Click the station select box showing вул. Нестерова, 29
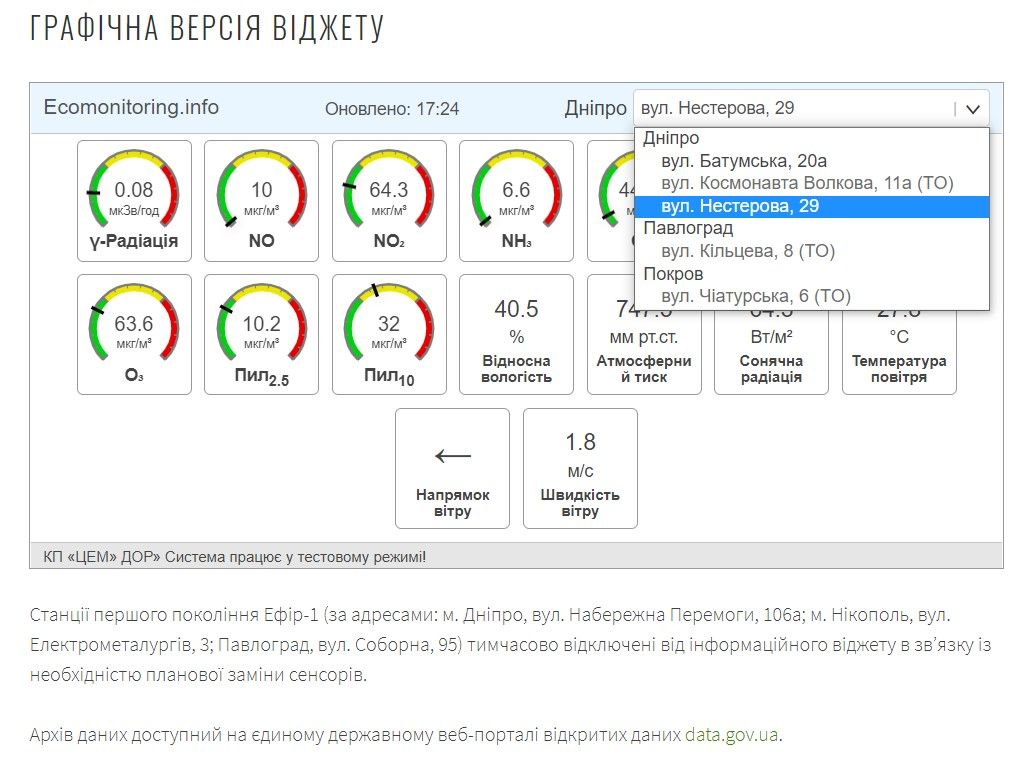 tap(790, 108)
